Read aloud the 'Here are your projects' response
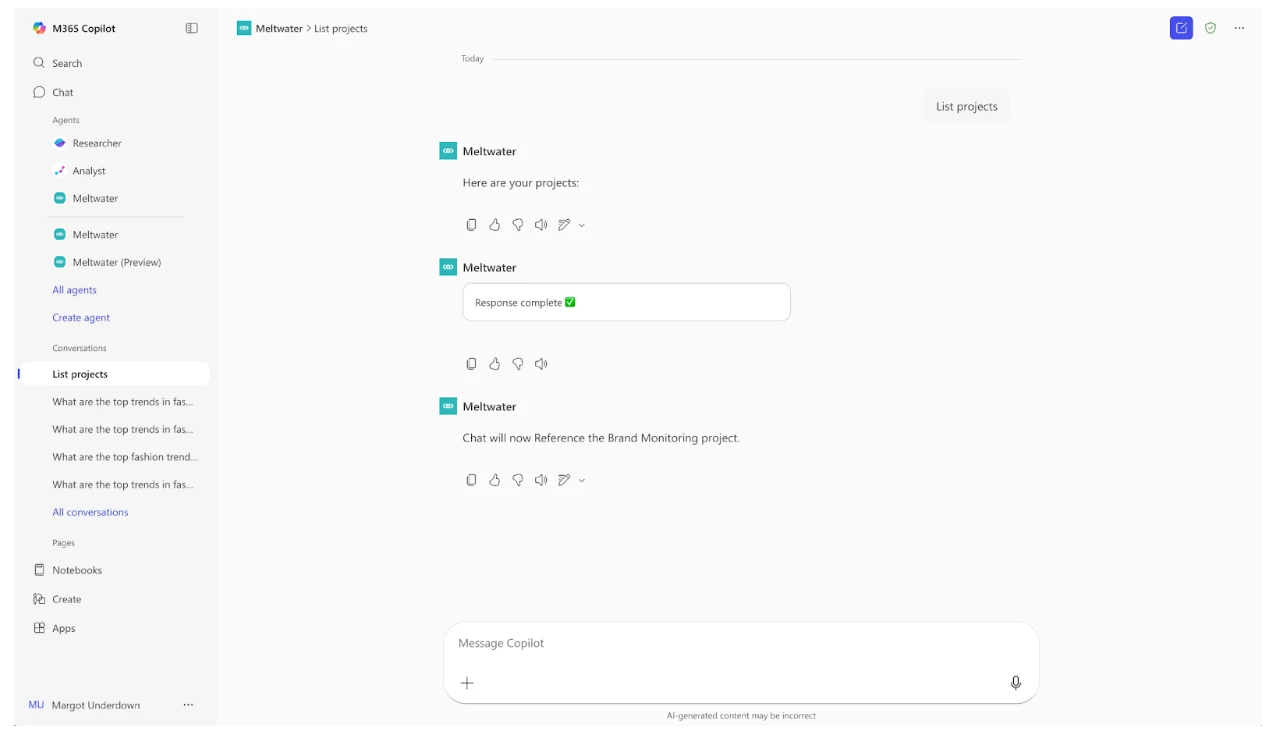Viewport: 1268px width, 738px height. (x=541, y=225)
